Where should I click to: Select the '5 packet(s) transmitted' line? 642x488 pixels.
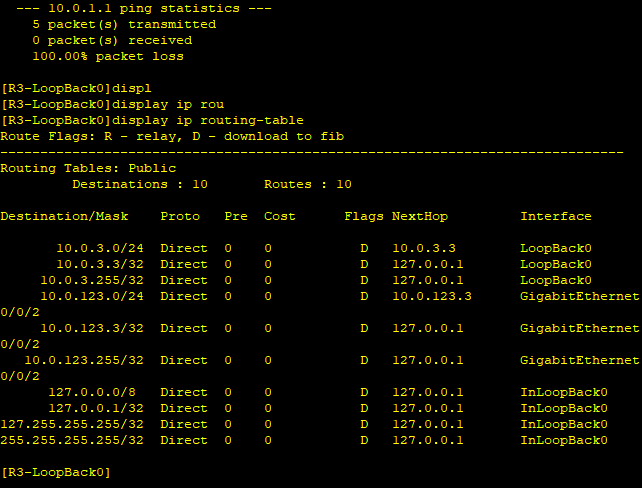124,25
